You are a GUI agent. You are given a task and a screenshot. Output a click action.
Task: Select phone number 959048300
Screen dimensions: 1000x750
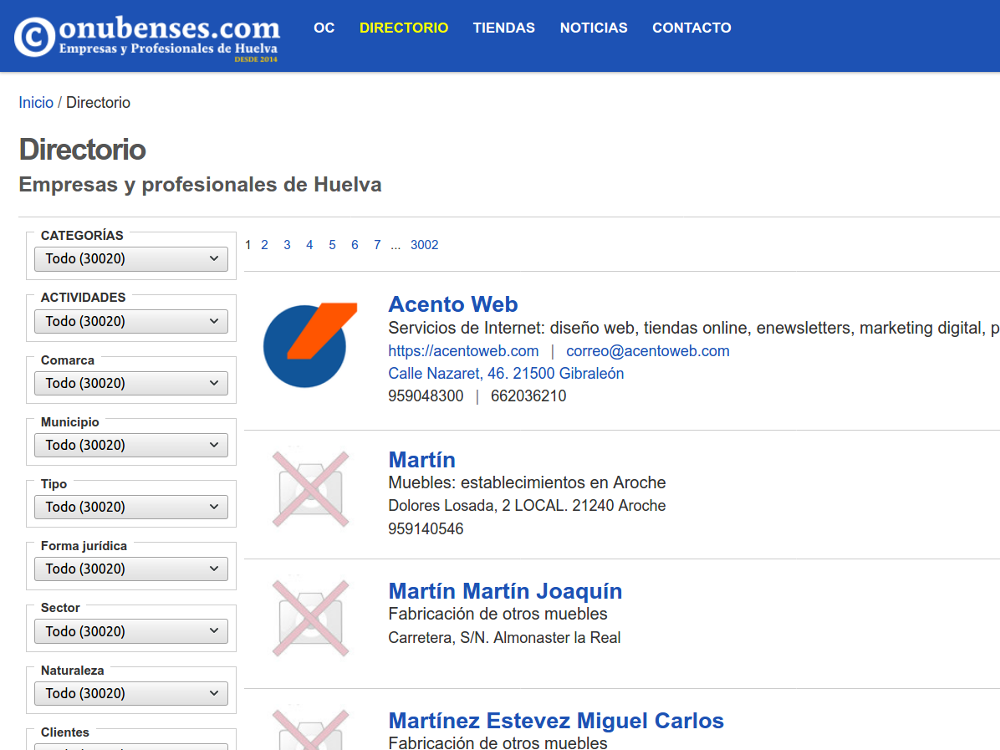[426, 396]
